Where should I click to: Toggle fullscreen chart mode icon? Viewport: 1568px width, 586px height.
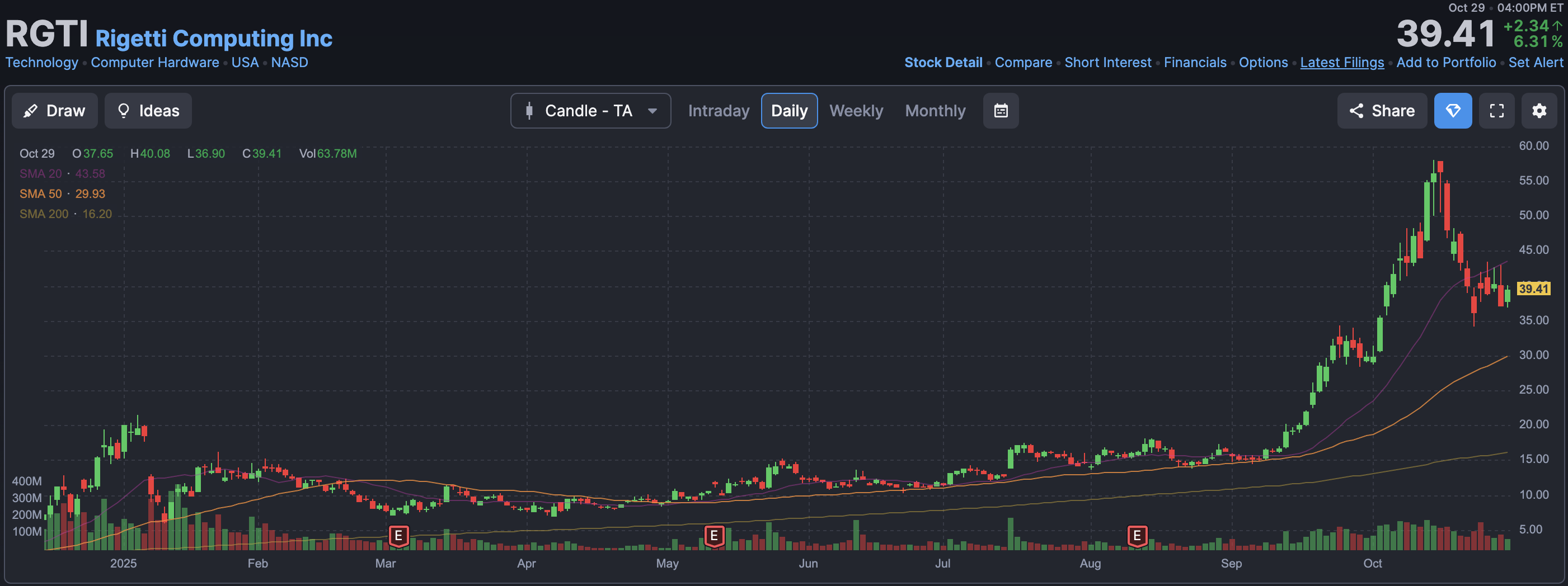1497,111
